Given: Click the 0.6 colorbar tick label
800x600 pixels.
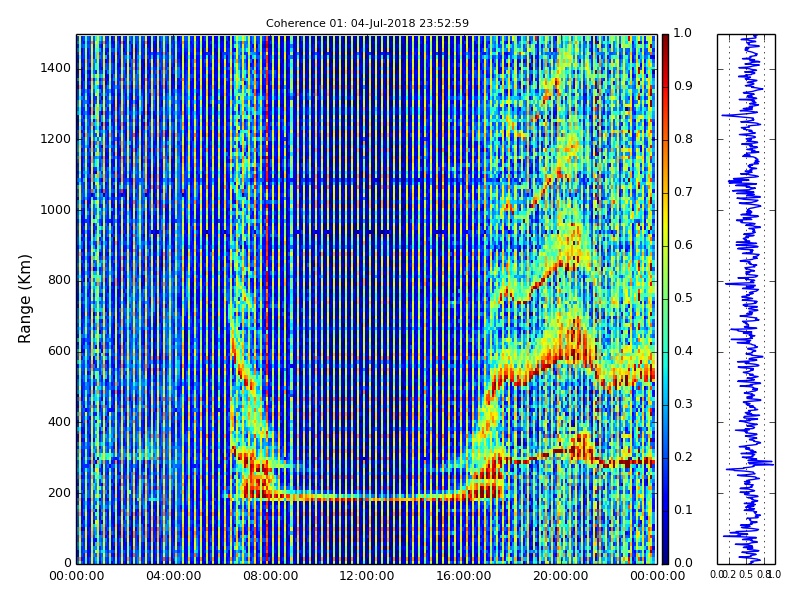Looking at the screenshot, I should [683, 245].
